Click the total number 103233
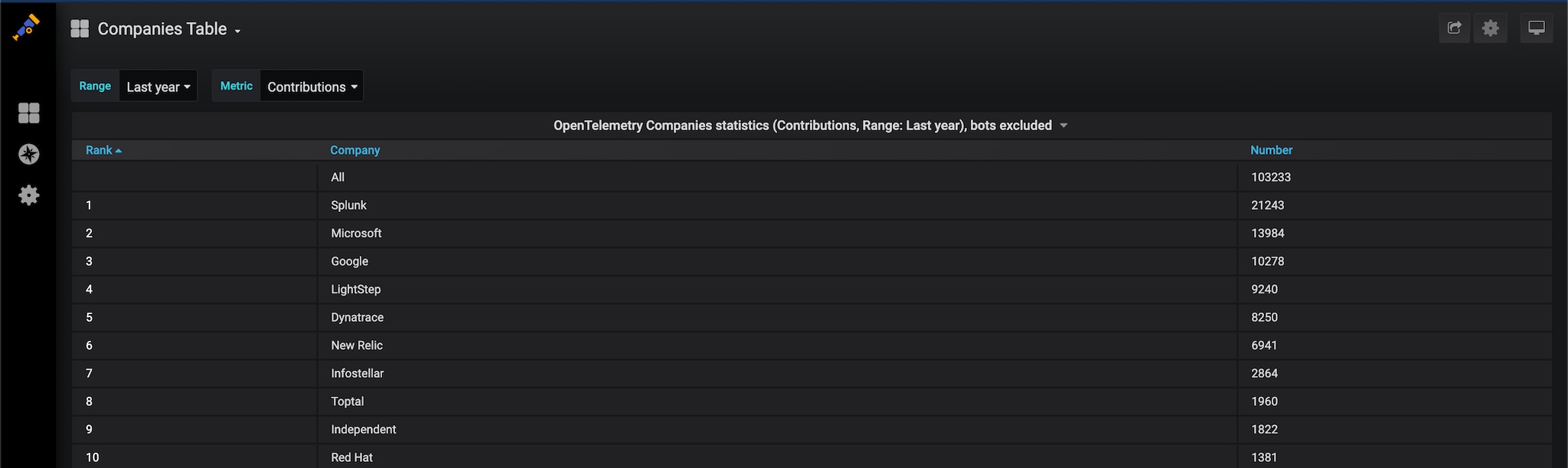 tap(1271, 177)
